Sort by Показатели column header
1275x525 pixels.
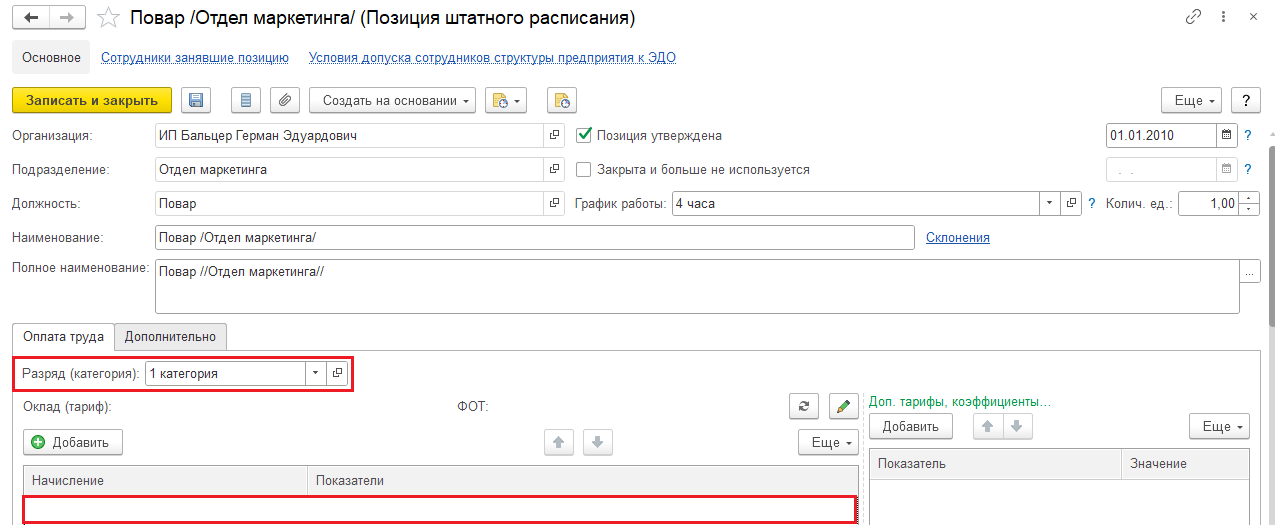(x=583, y=480)
